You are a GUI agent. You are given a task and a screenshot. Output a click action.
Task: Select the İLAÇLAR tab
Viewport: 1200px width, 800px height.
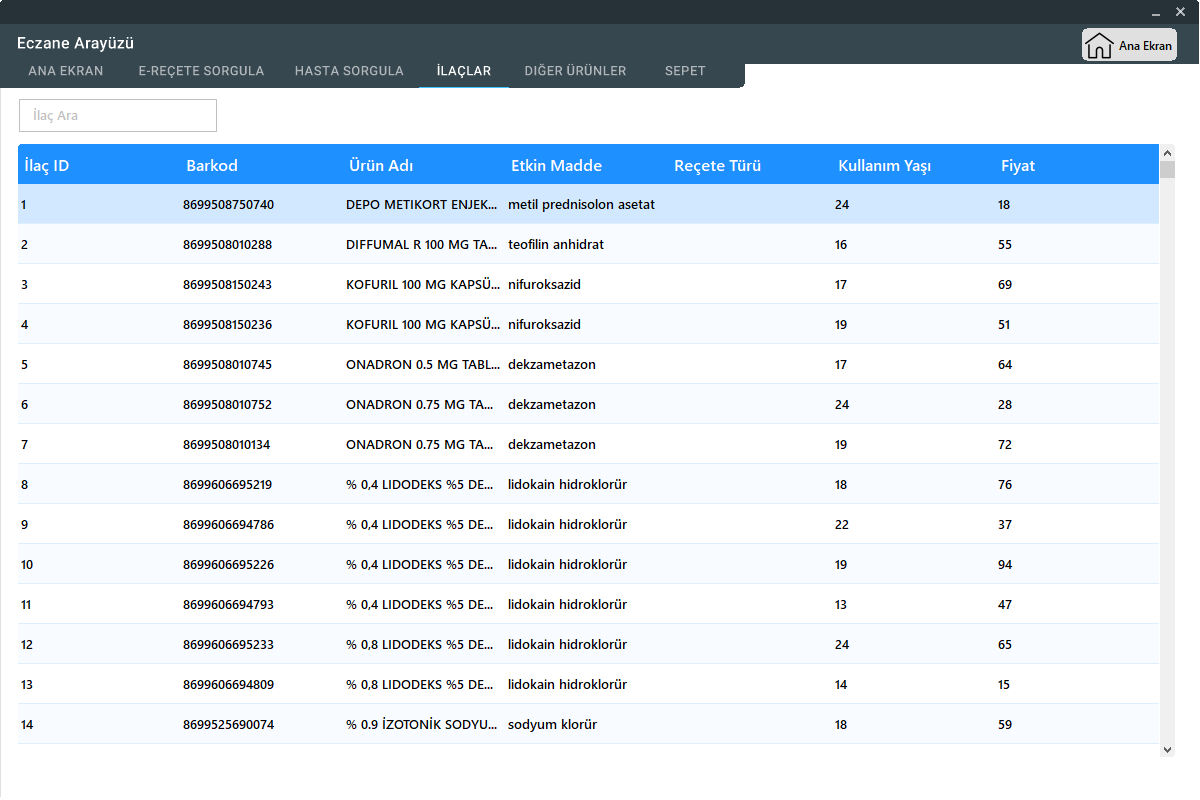[x=464, y=71]
